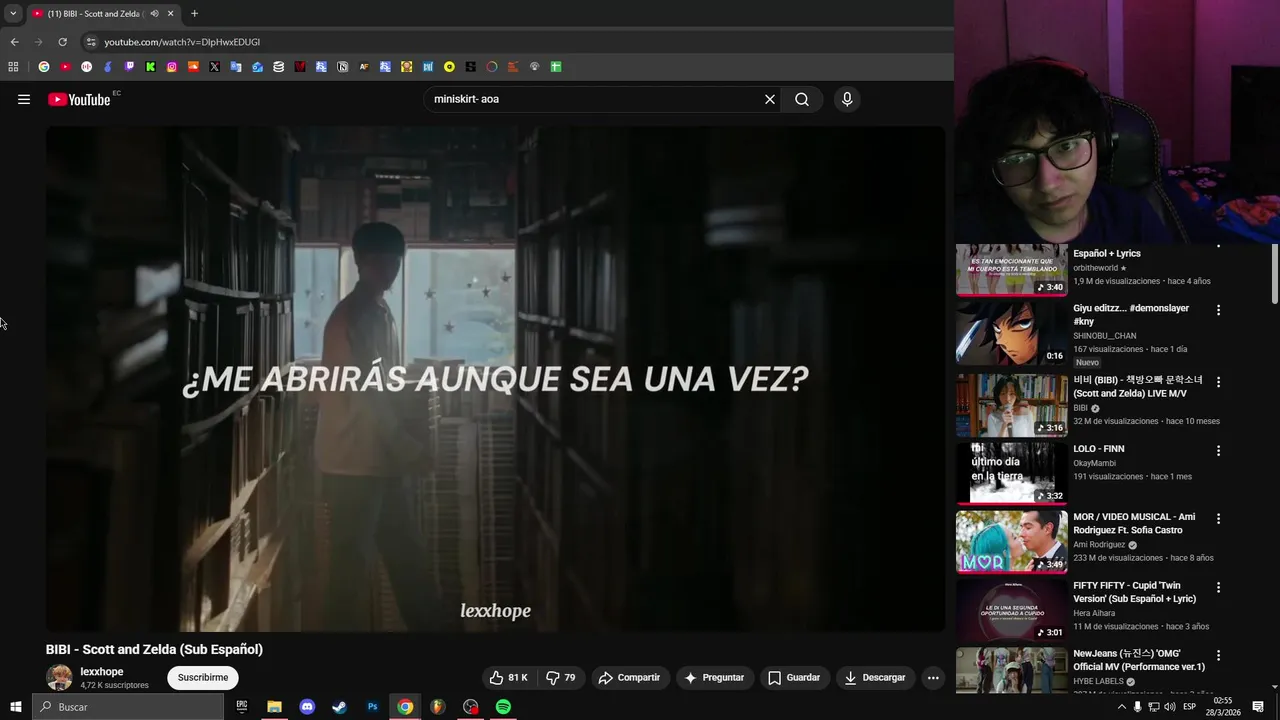Open options for BIBI LIVE M/V video
Image resolution: width=1280 pixels, height=720 pixels.
1218,382
